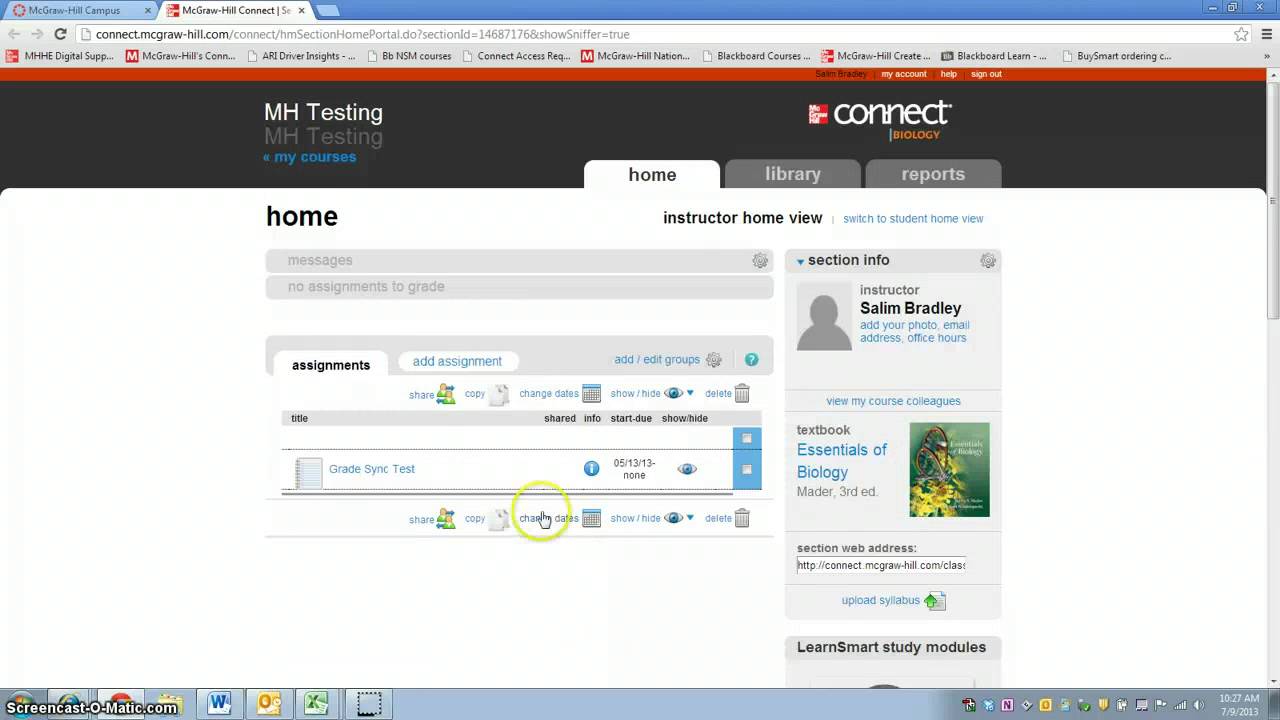
Task: Open the Essentials of Biology textbook link
Action: tap(842, 461)
